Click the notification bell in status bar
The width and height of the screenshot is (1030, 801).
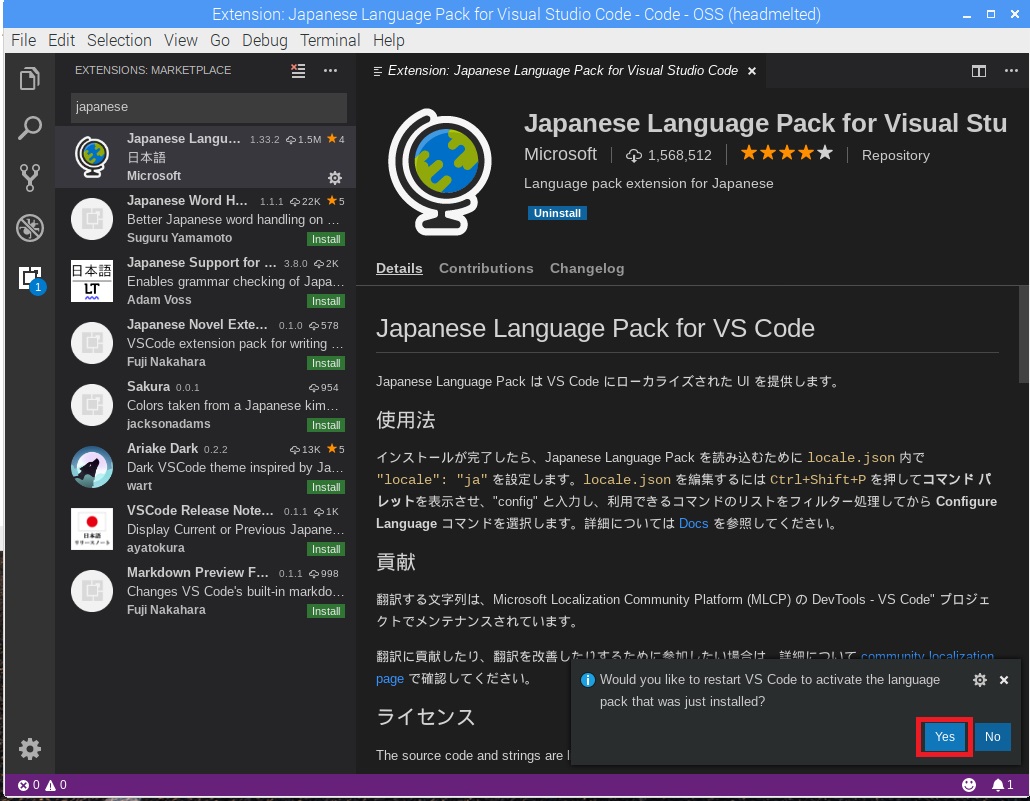tap(1001, 785)
